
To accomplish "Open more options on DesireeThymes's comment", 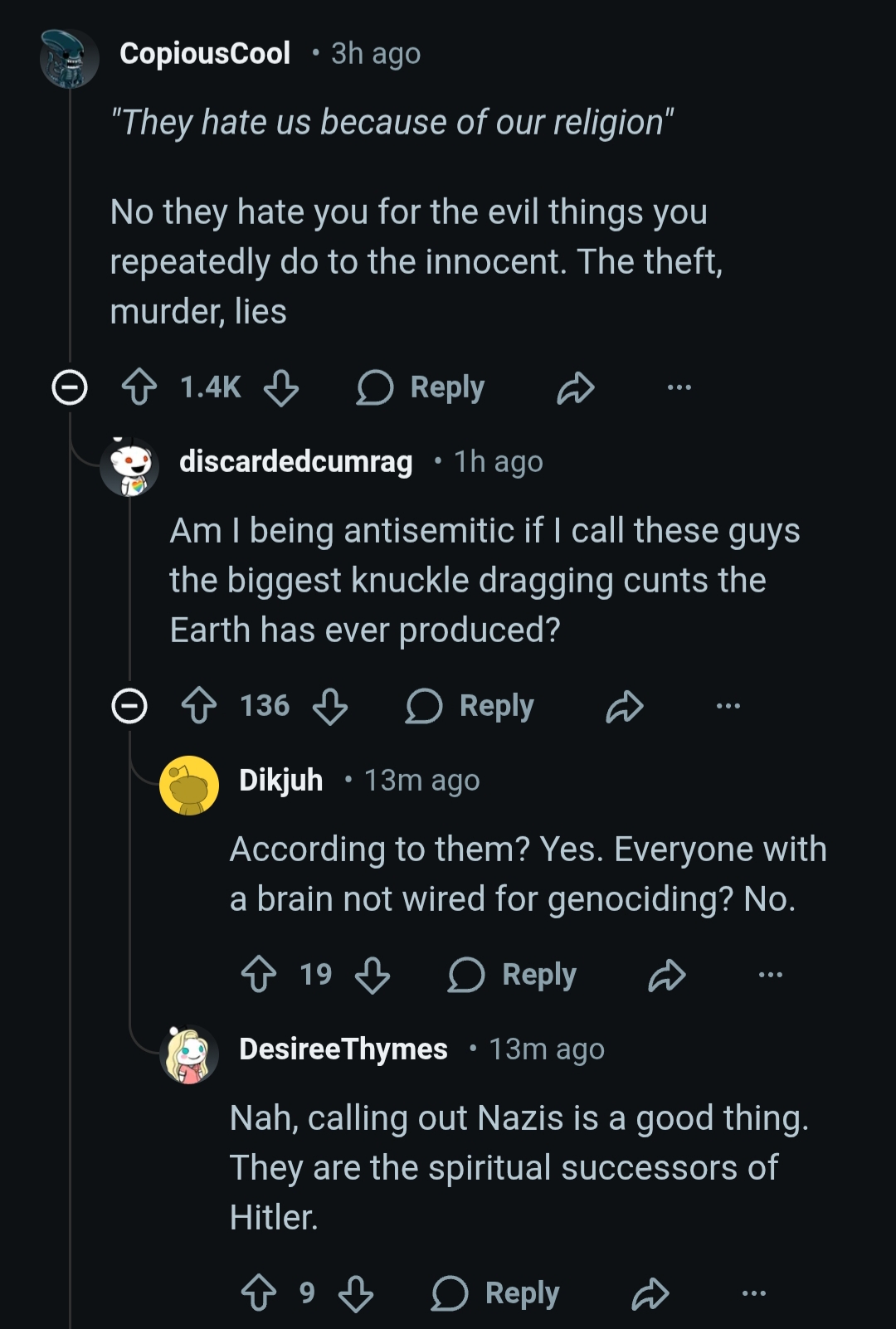I will [753, 1292].
